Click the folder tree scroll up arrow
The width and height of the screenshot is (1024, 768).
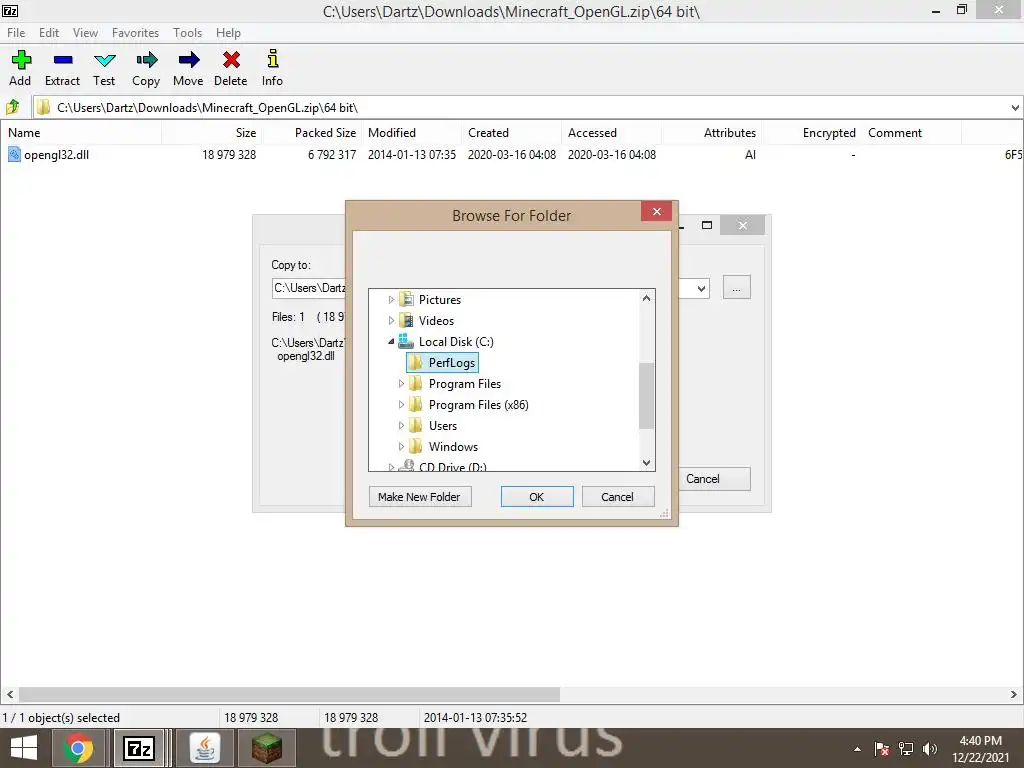[x=647, y=298]
